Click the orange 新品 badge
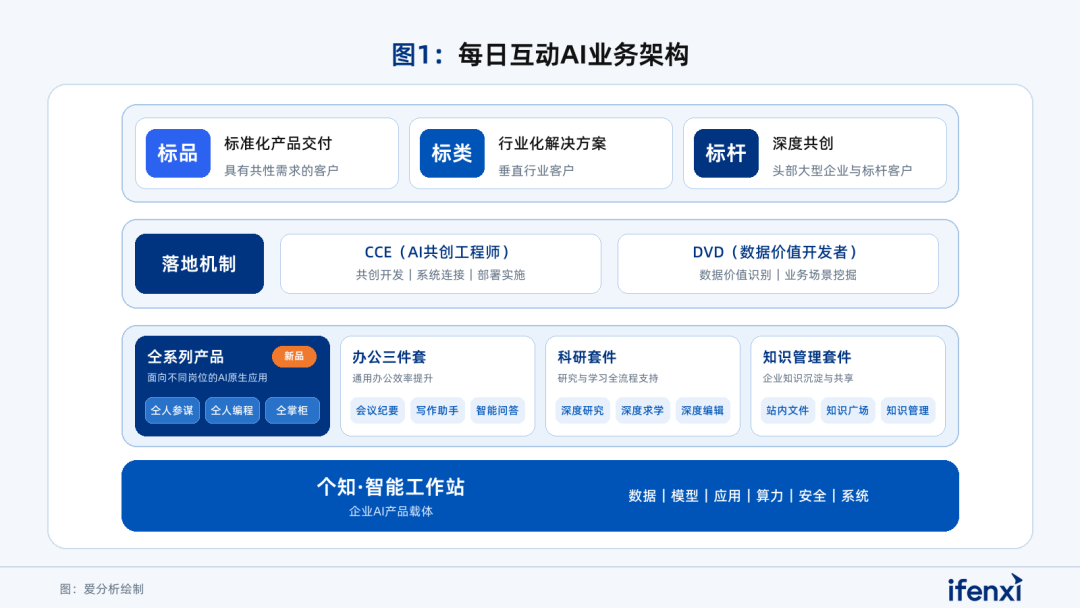1080x608 pixels. click(294, 356)
